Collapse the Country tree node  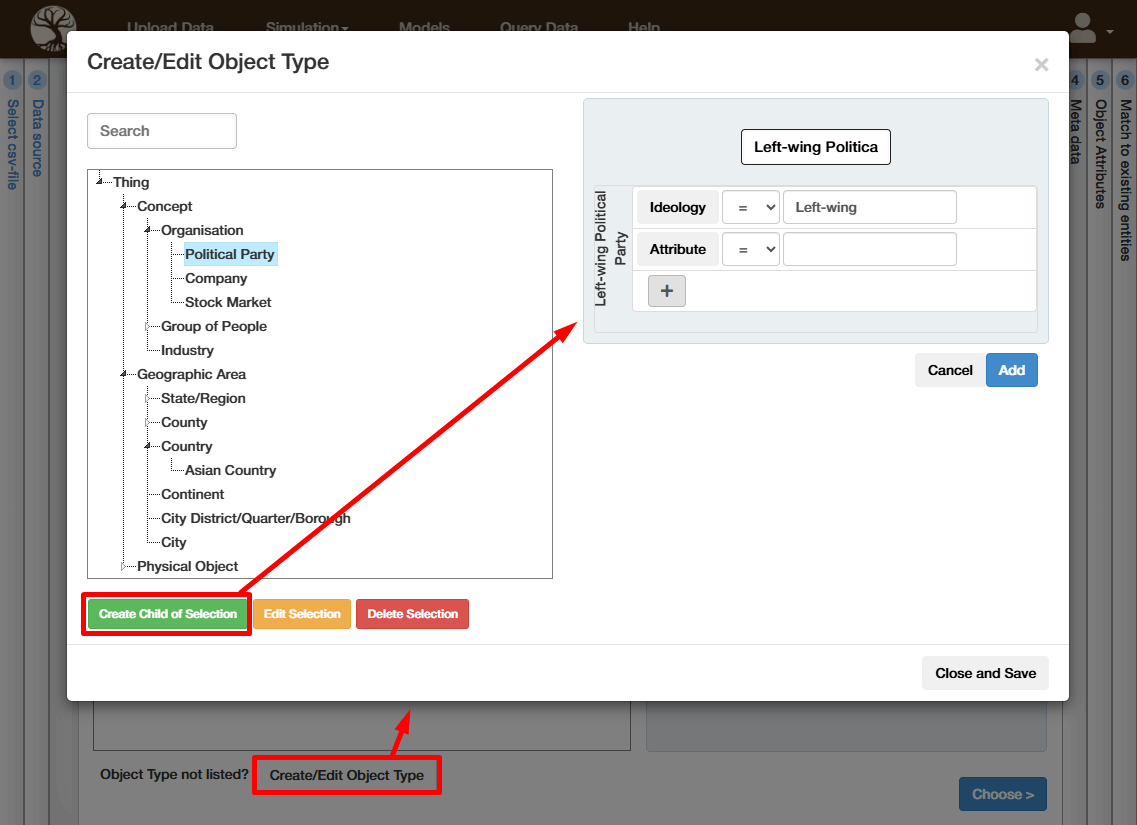coord(147,446)
